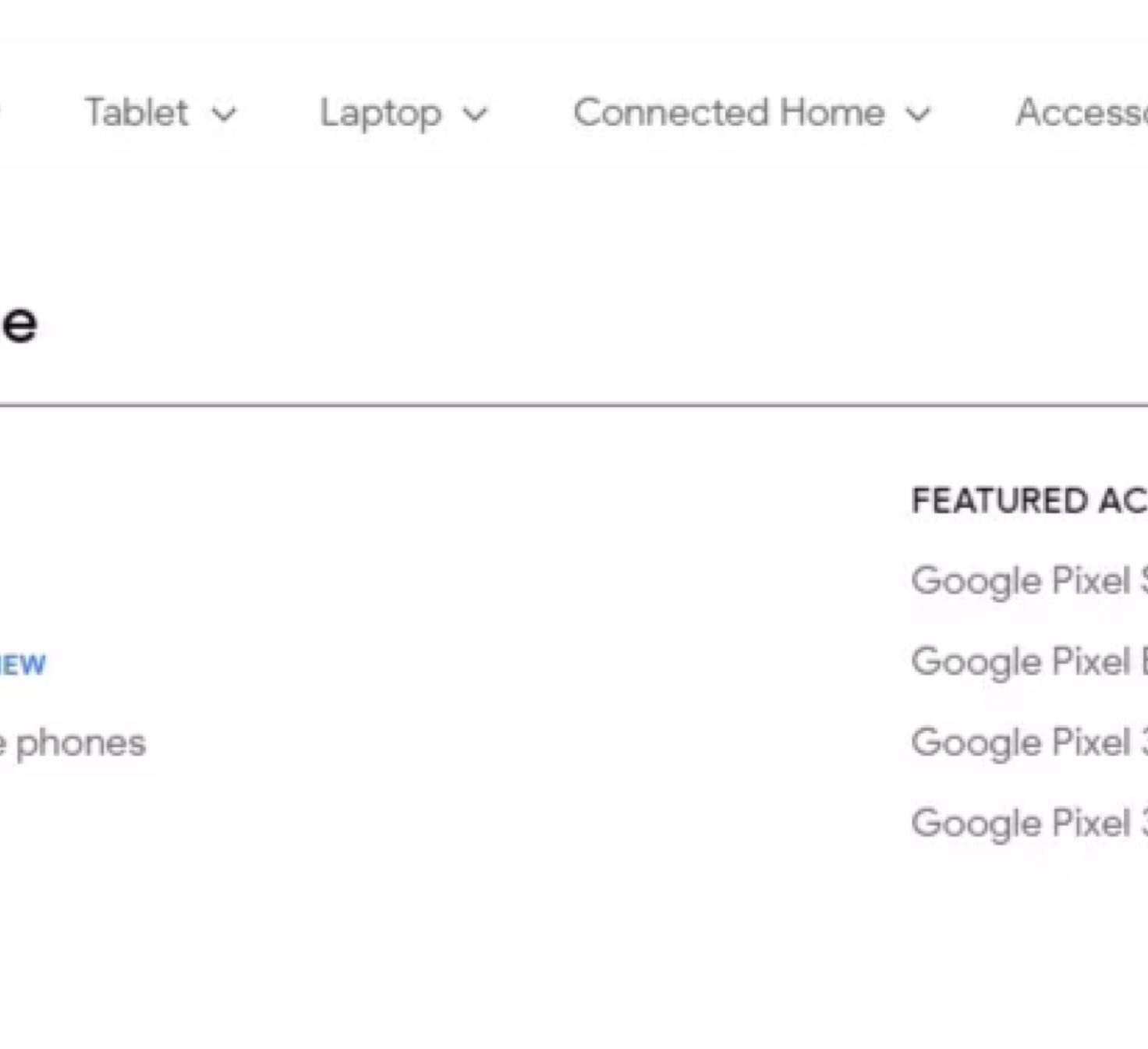Image resolution: width=1148 pixels, height=1049 pixels.
Task: Click the FEATURED AC… section heading
Action: pyautogui.click(x=1028, y=501)
